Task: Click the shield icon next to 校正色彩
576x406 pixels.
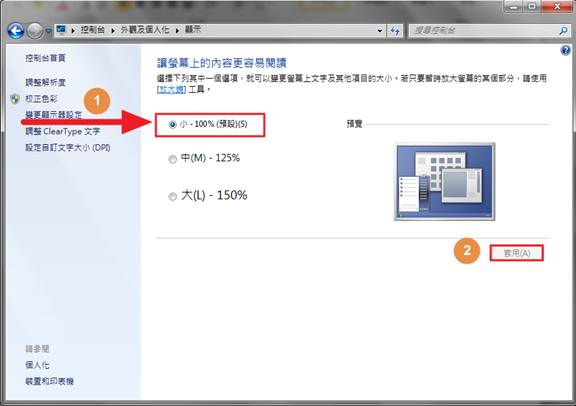Action: [x=15, y=99]
